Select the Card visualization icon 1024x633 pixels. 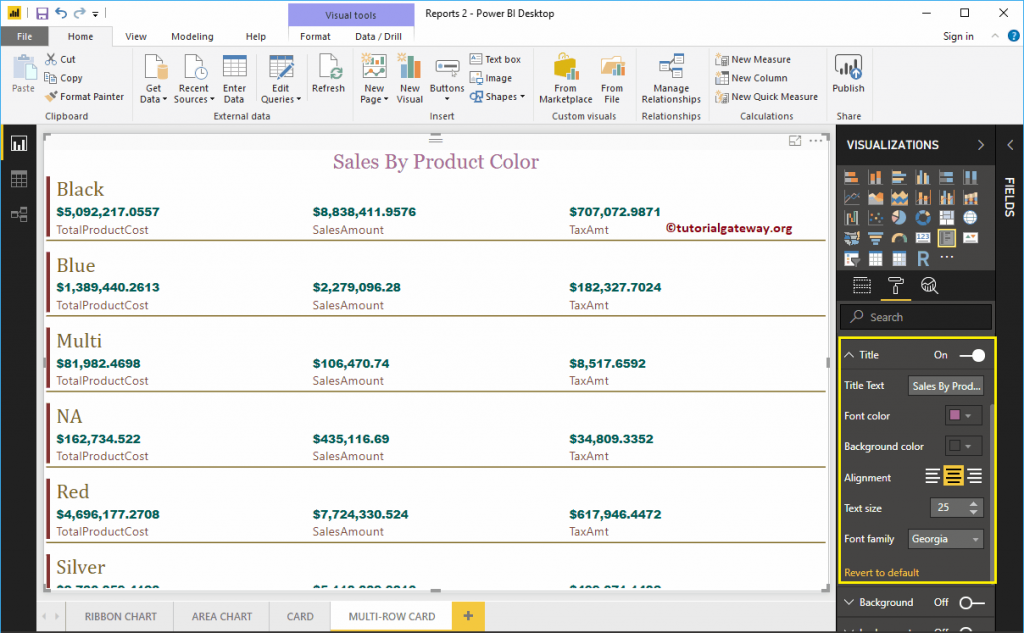[x=923, y=237]
